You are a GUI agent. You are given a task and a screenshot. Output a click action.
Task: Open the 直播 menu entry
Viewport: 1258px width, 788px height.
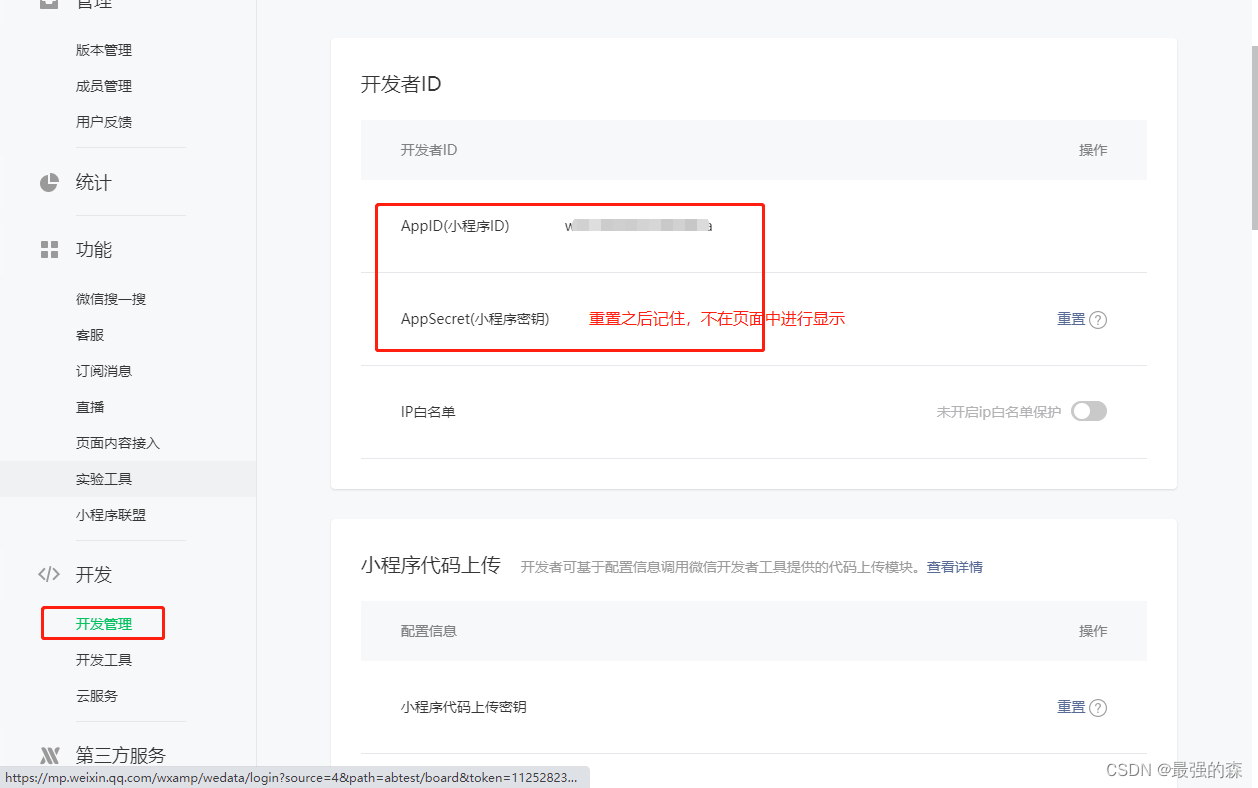point(91,406)
